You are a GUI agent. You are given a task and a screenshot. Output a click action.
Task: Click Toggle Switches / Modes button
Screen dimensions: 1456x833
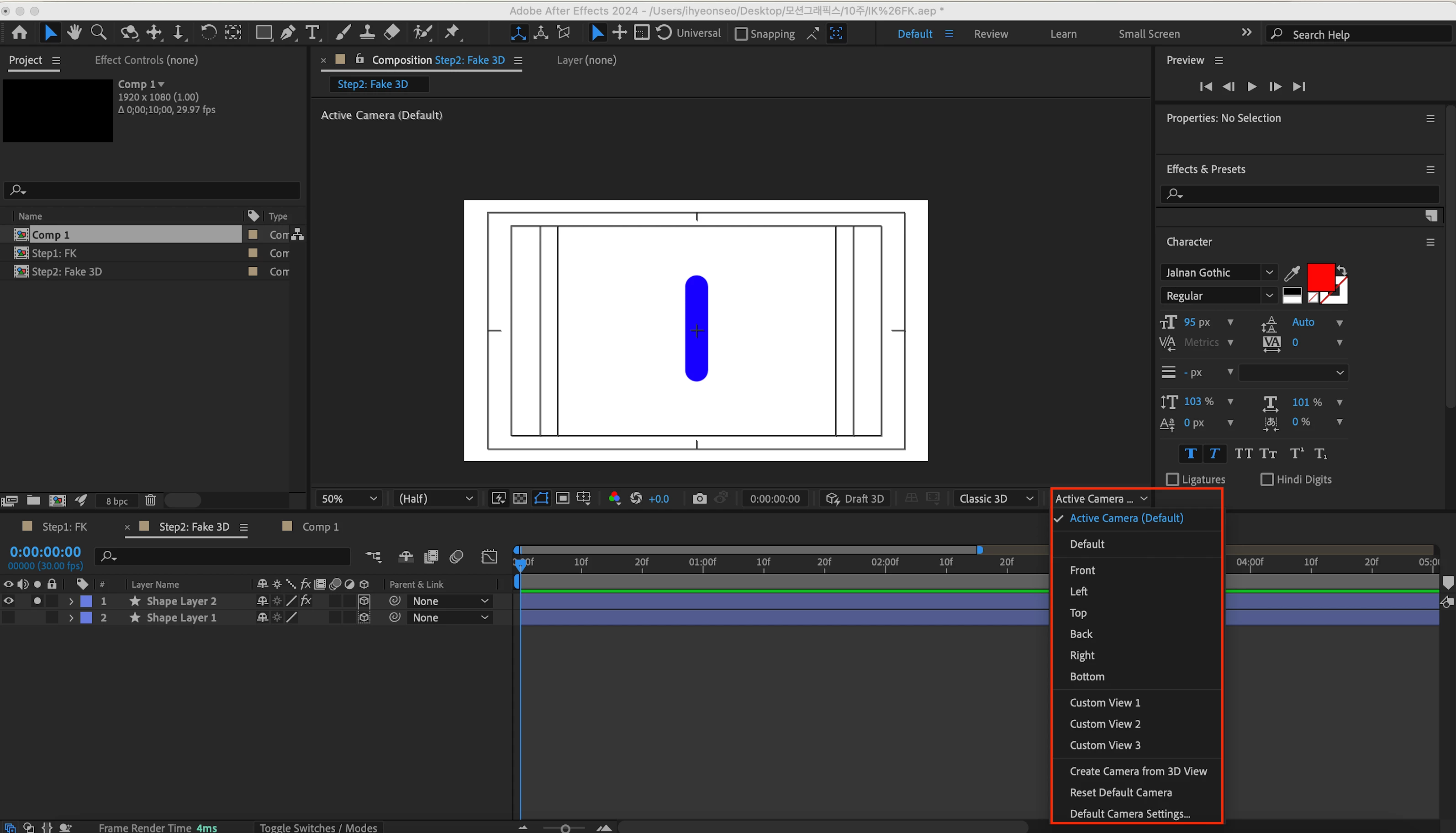pos(318,827)
